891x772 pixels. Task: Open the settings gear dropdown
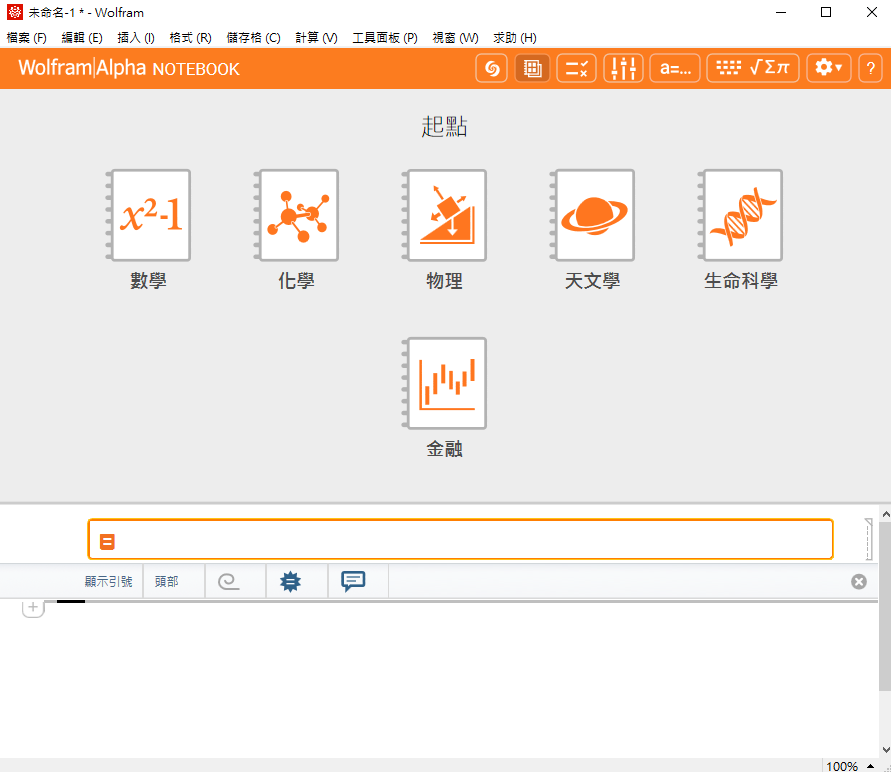827,68
